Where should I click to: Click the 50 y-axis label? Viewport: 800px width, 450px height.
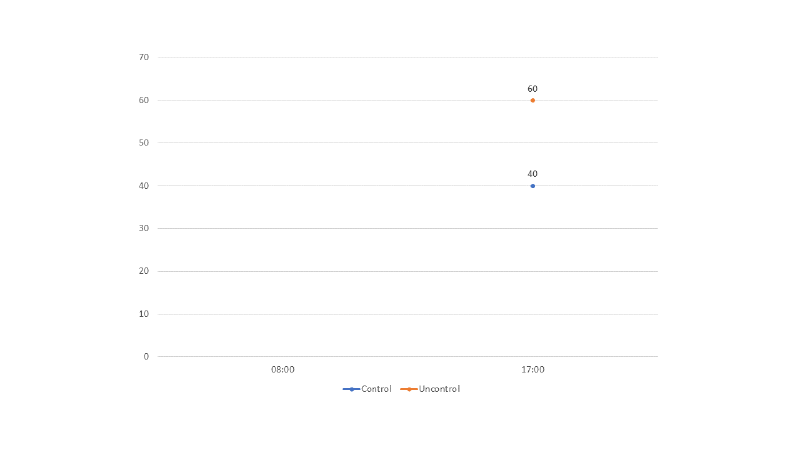(x=144, y=143)
